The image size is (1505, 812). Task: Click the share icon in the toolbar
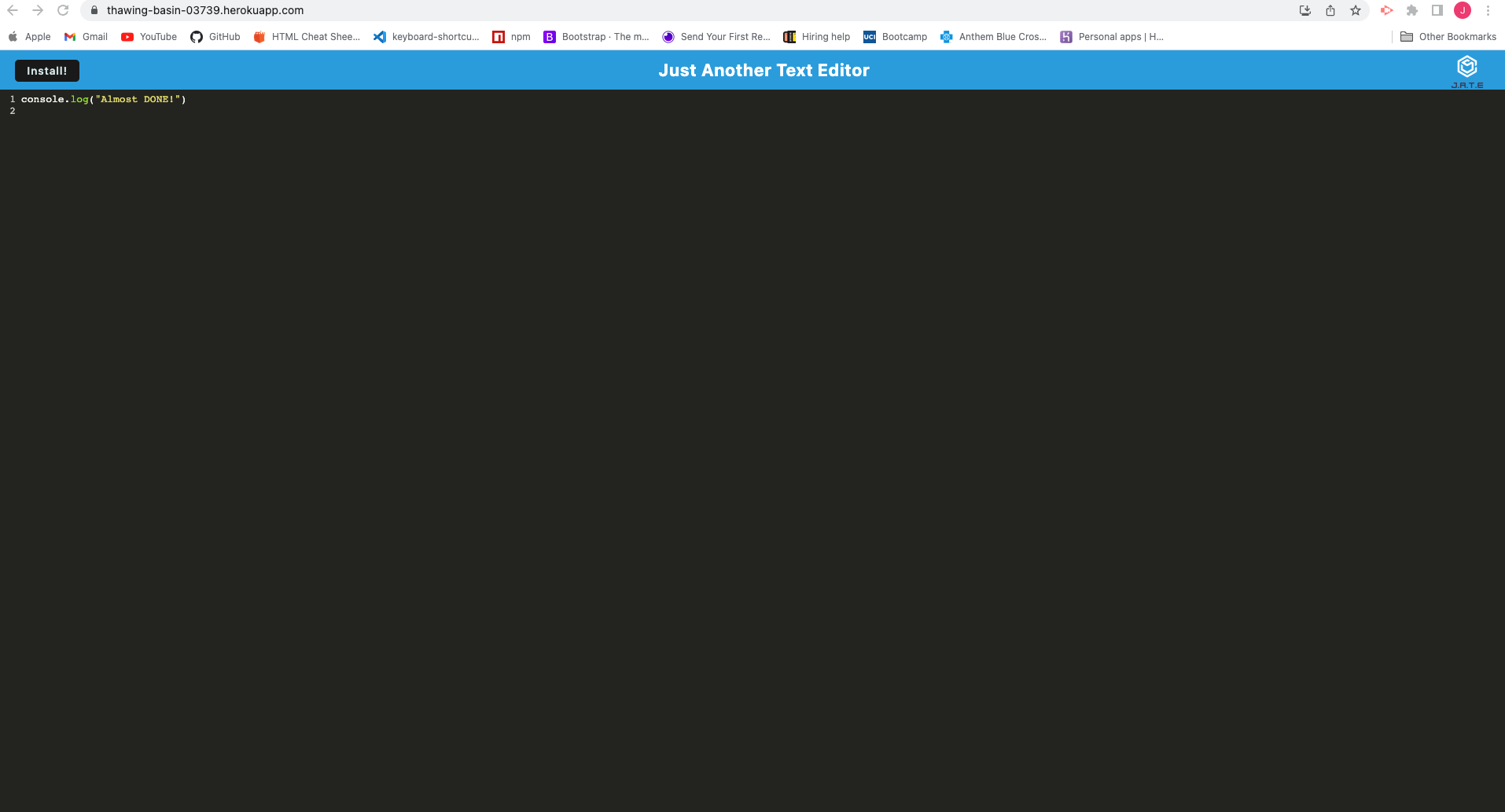tap(1330, 10)
